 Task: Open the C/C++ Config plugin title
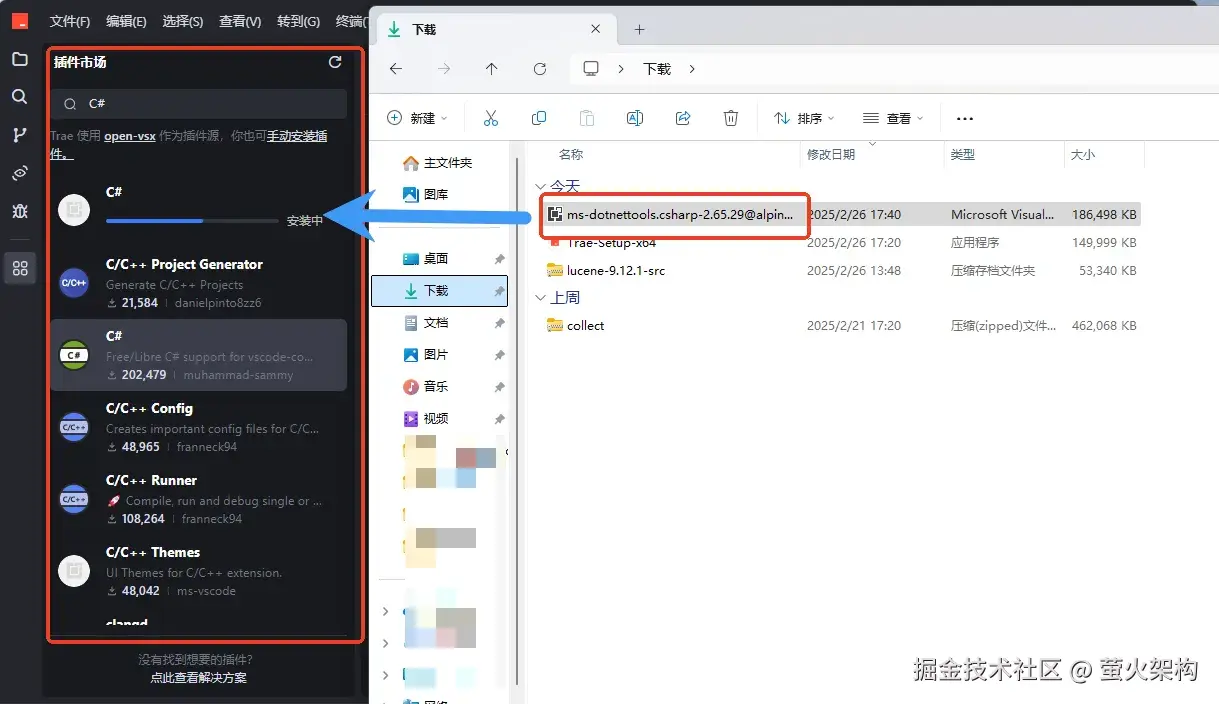(149, 408)
